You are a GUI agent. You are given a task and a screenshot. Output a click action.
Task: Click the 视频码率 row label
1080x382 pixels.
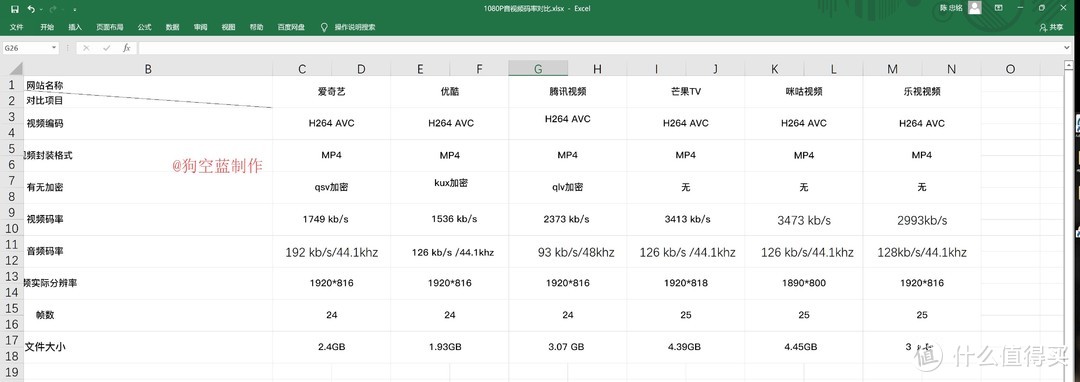point(45,219)
